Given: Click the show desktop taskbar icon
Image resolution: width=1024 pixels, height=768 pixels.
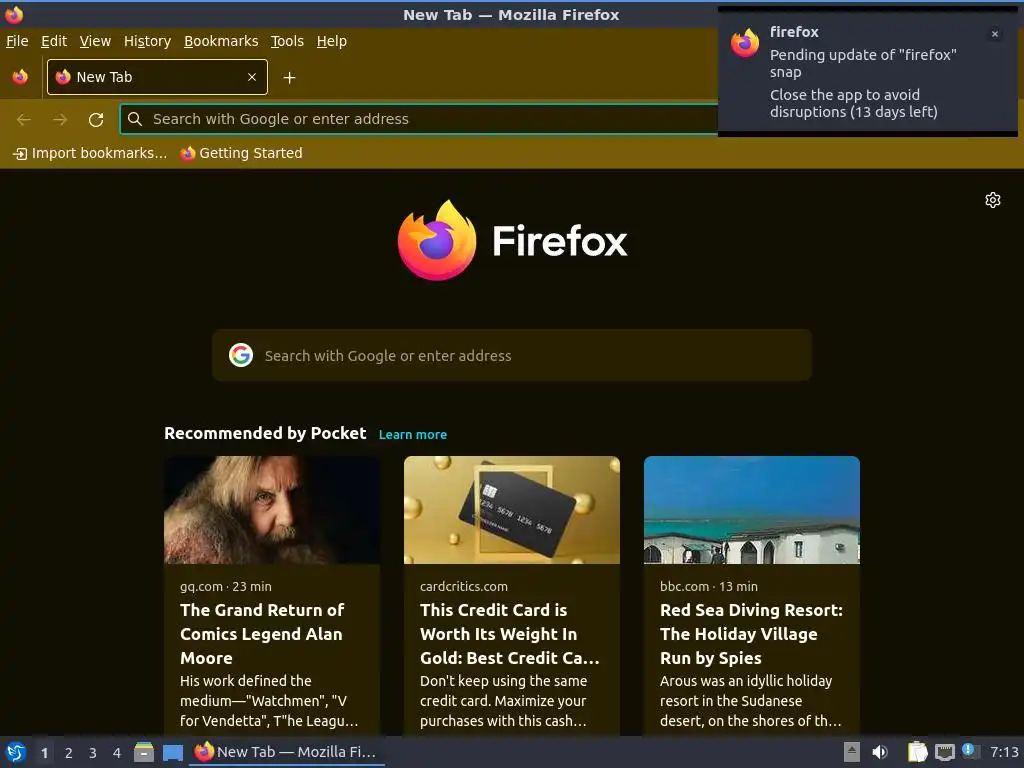Looking at the screenshot, I should [172, 752].
